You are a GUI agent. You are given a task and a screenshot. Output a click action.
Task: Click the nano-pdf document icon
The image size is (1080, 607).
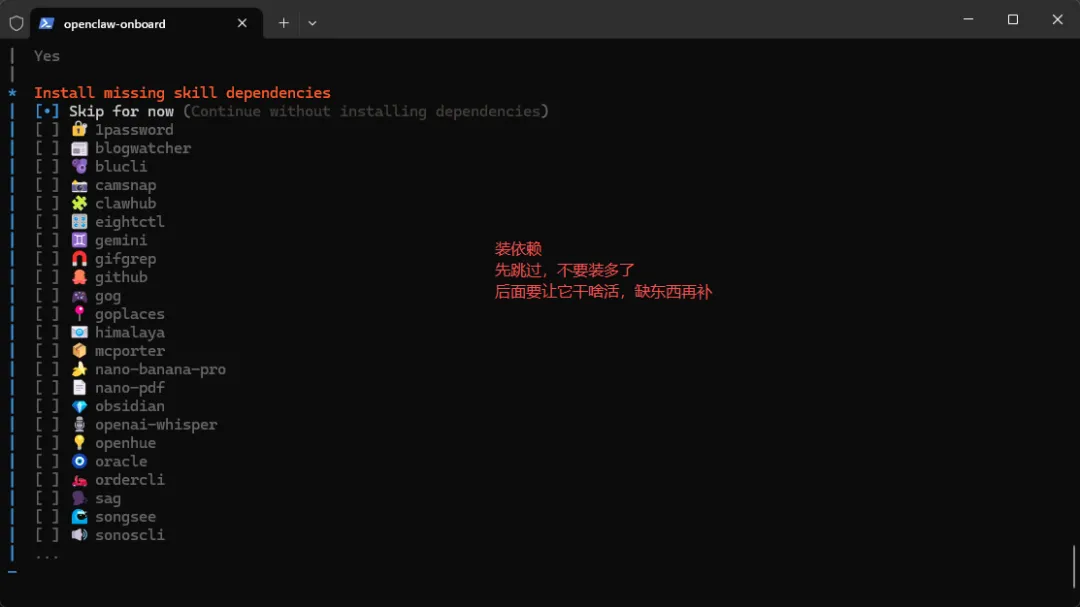[x=79, y=387]
